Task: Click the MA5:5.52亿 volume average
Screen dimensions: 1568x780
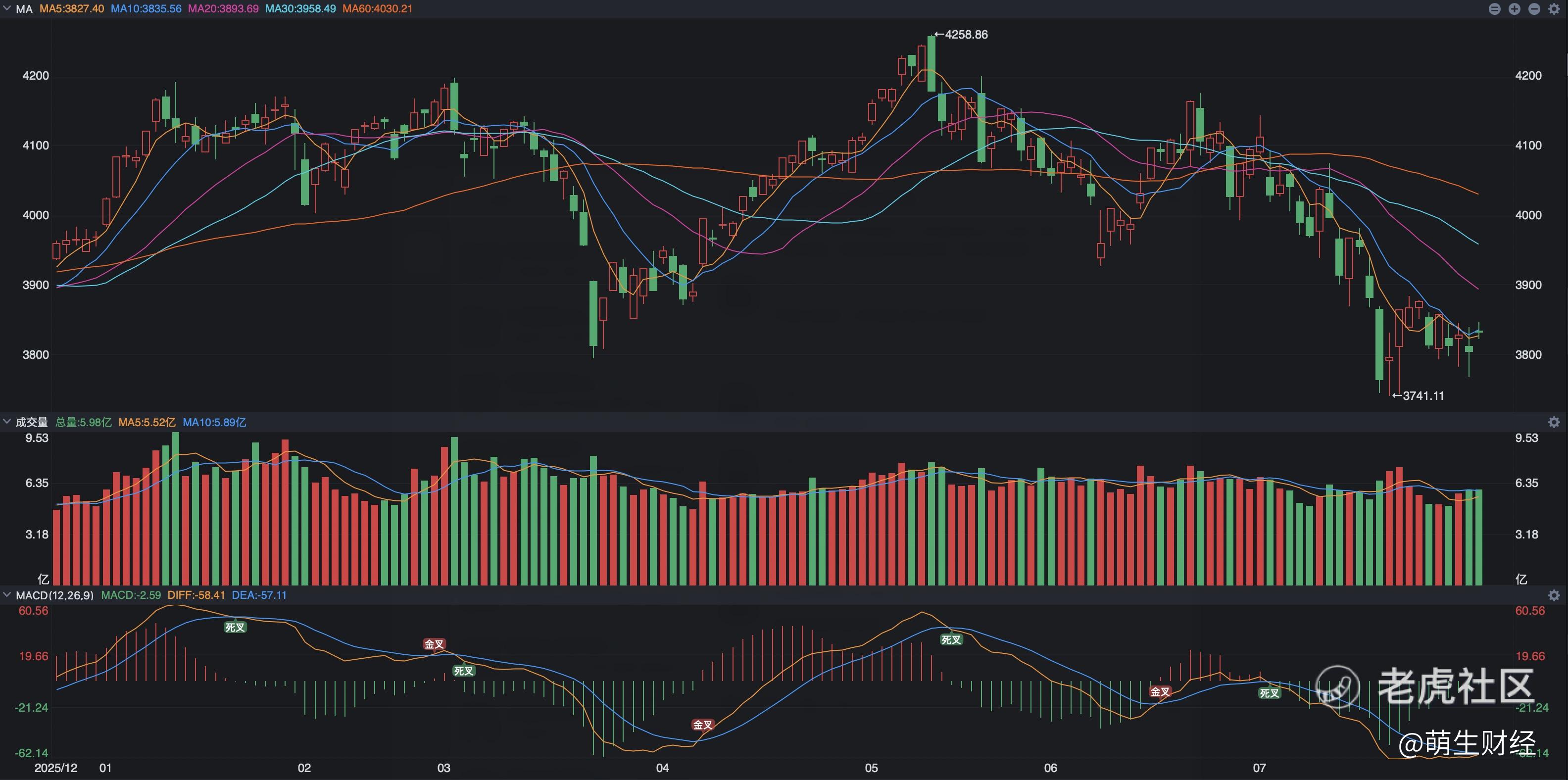Action: point(147,422)
